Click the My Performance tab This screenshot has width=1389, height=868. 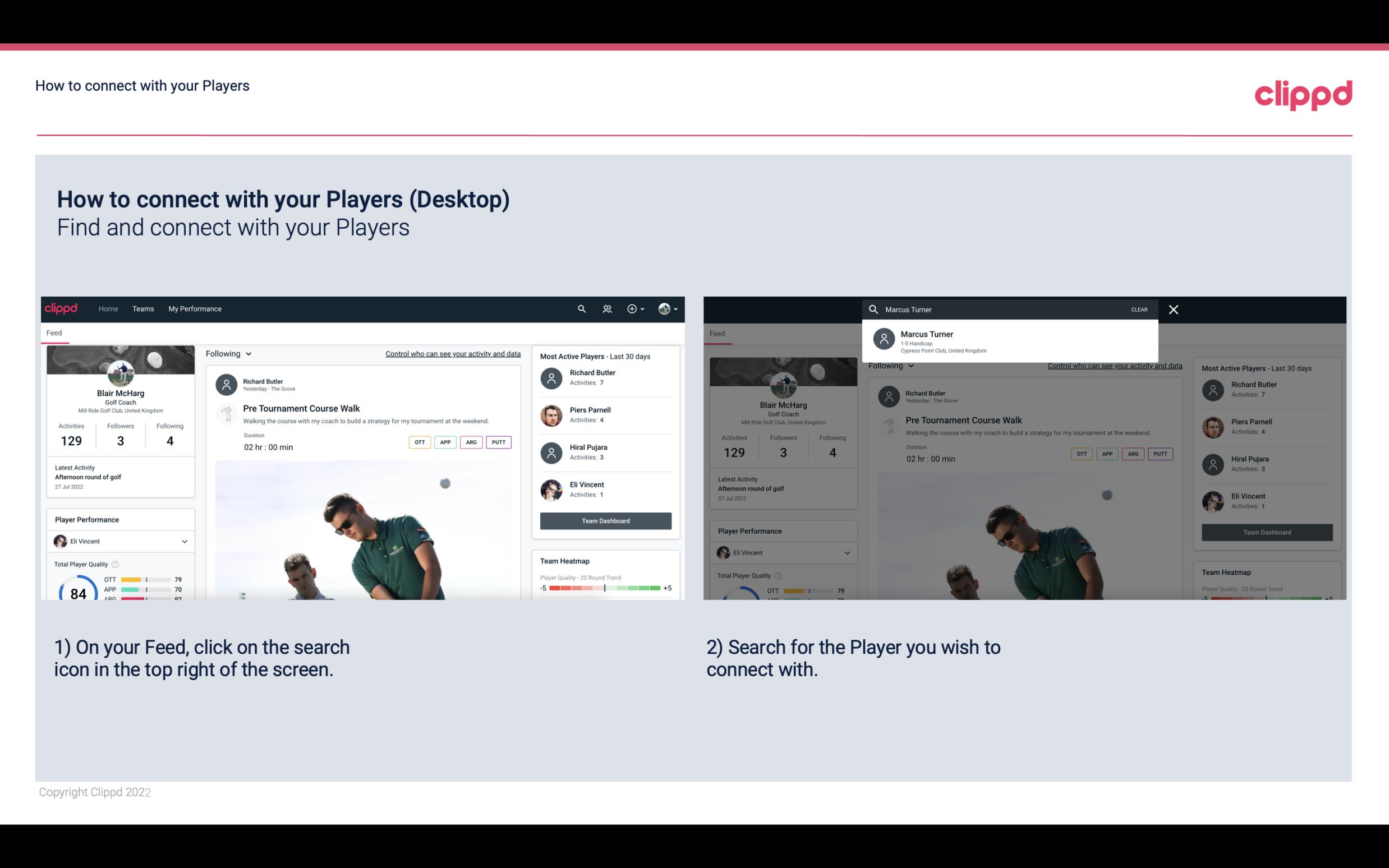coord(195,309)
